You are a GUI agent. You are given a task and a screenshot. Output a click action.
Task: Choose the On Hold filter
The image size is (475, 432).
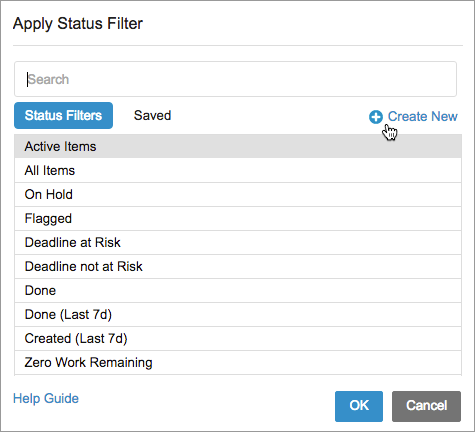point(238,194)
